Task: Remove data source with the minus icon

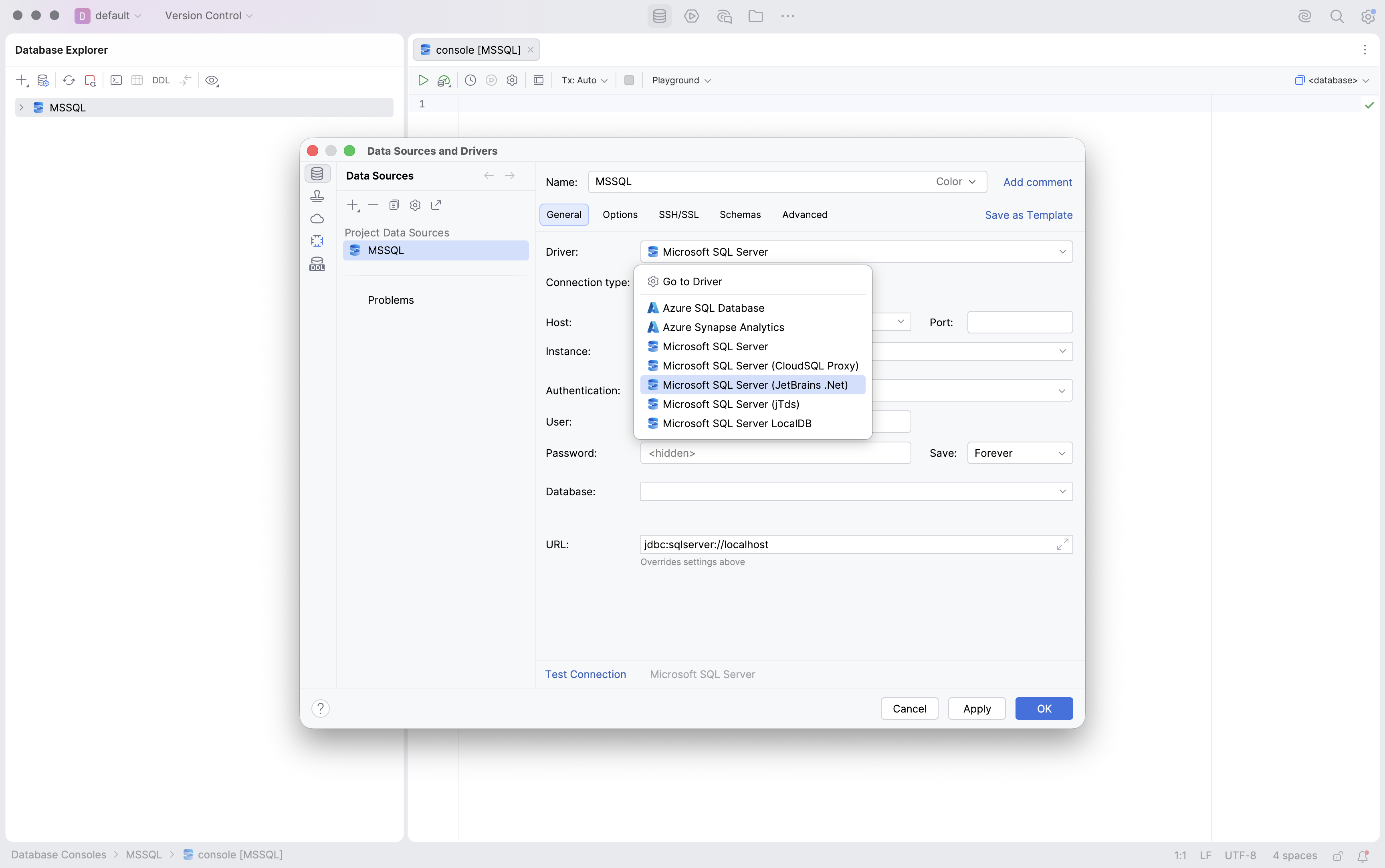Action: [373, 205]
